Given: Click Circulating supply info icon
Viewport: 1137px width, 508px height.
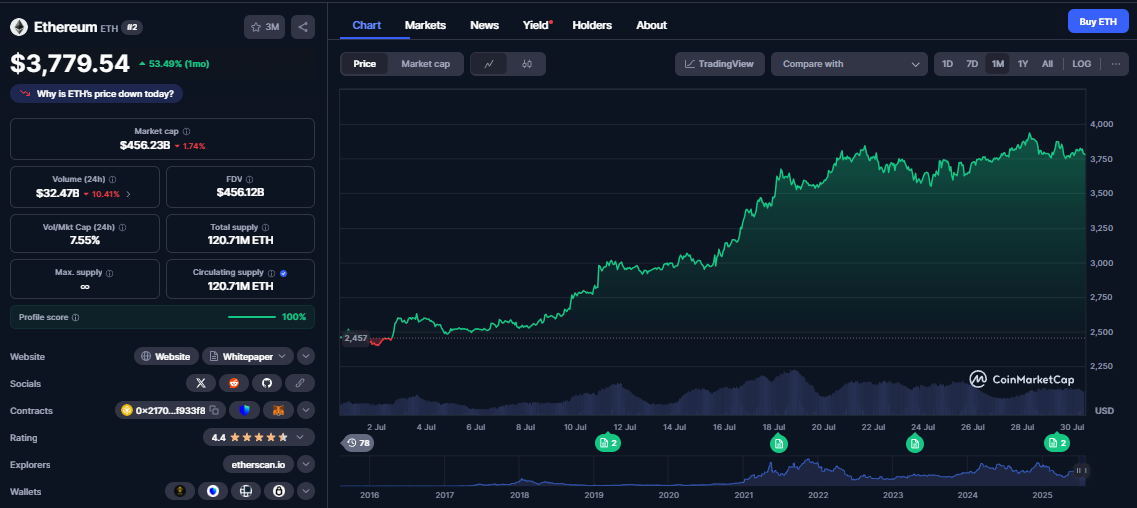Looking at the screenshot, I should tap(271, 273).
